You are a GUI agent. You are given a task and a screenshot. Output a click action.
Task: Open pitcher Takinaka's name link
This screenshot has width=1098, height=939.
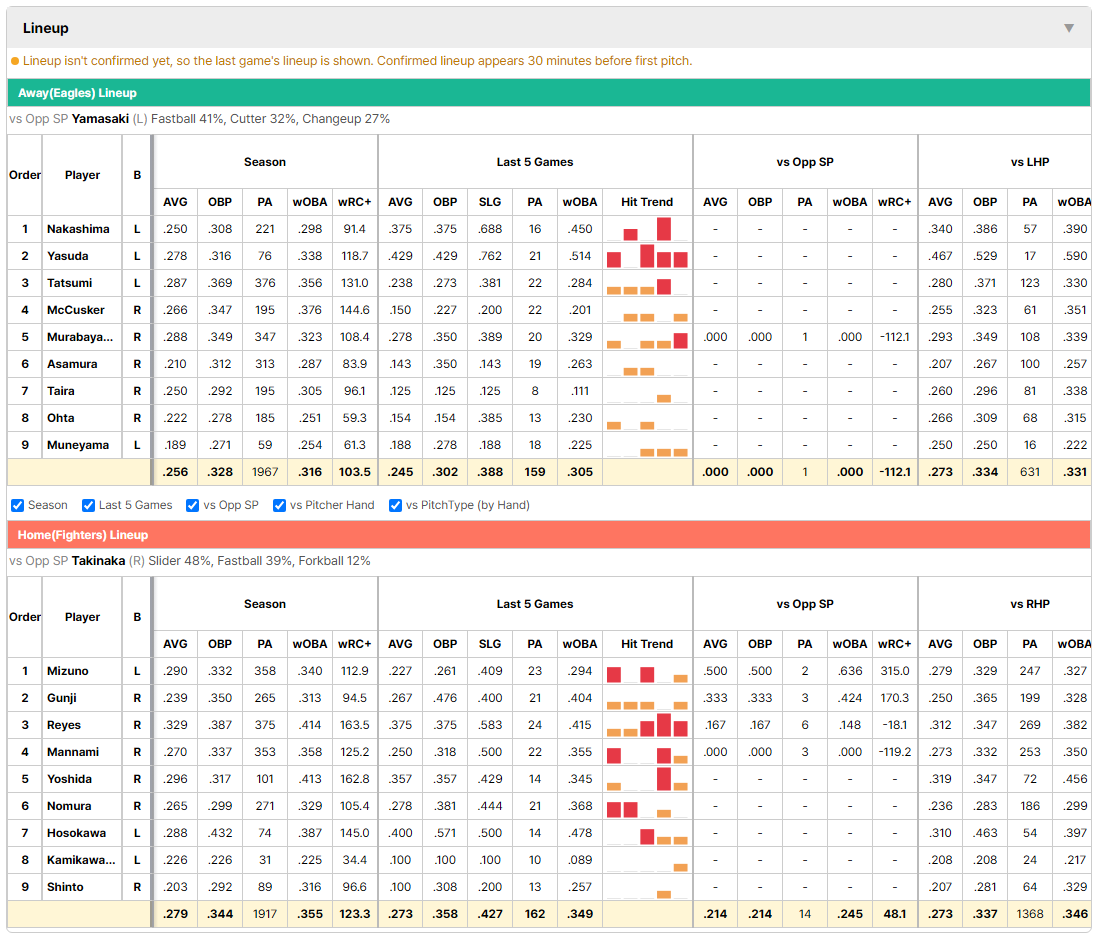pyautogui.click(x=98, y=561)
